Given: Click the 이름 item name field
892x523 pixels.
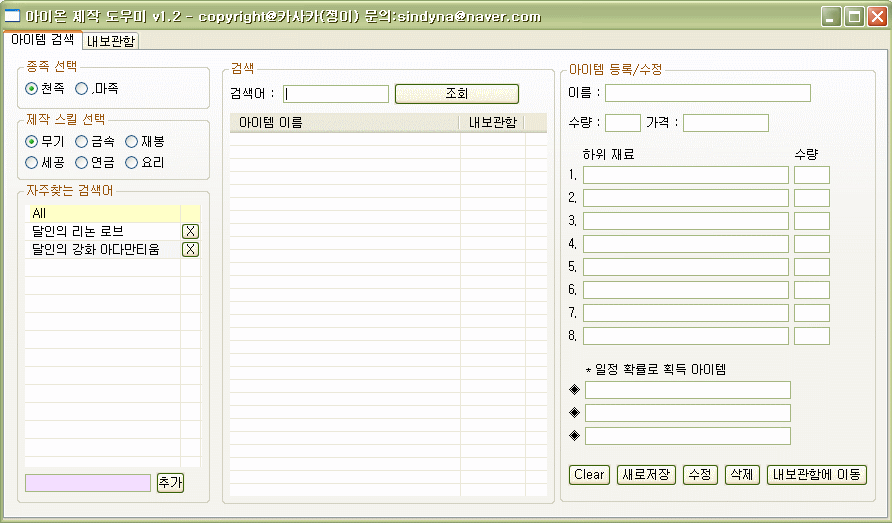Looking at the screenshot, I should (x=707, y=93).
